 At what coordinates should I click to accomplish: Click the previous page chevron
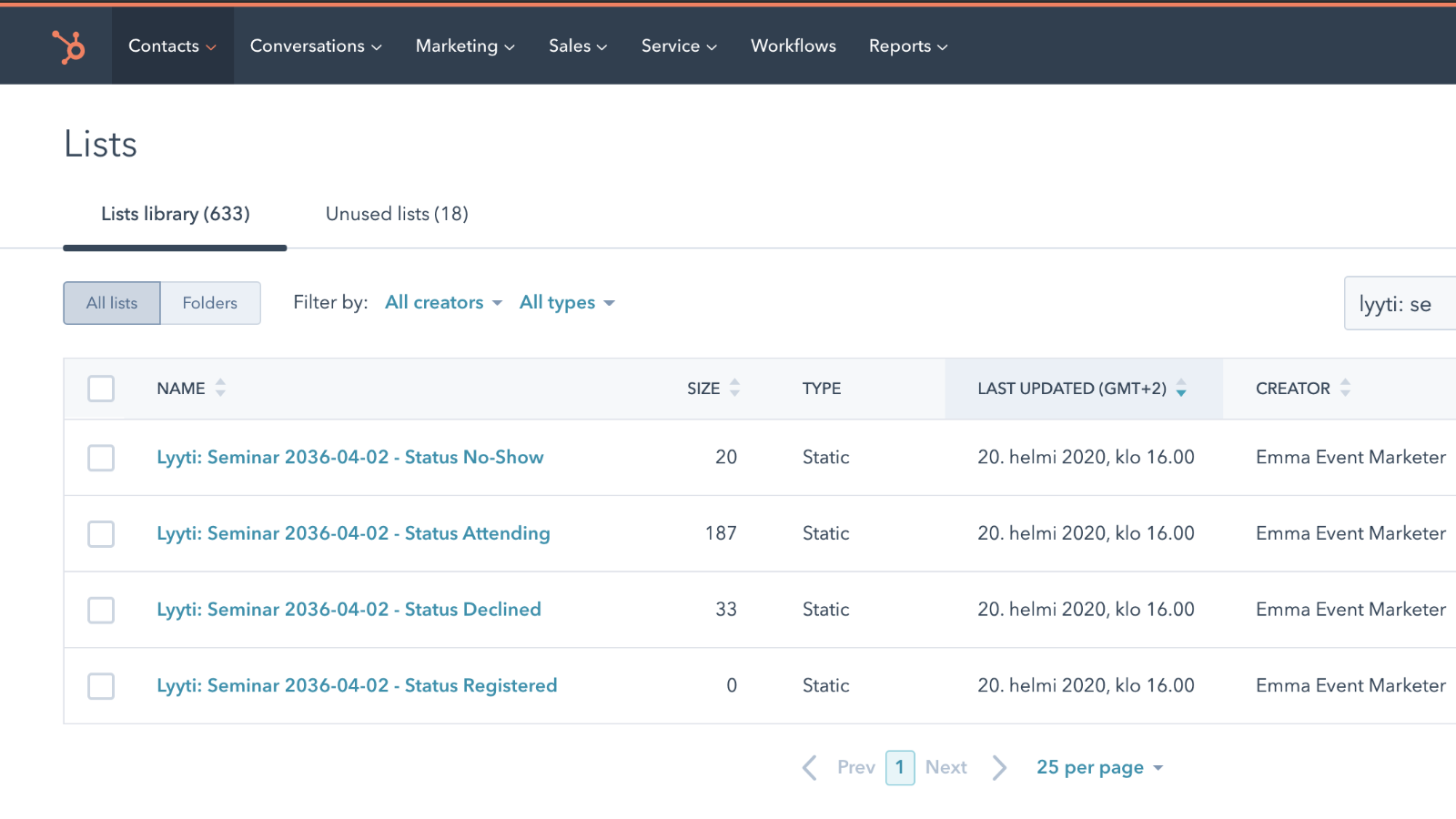810,767
